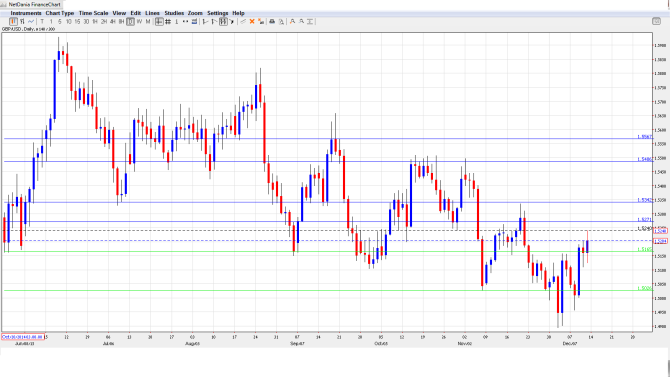
Task: Click the 1.5567 resistance line label
Action: (x=645, y=137)
